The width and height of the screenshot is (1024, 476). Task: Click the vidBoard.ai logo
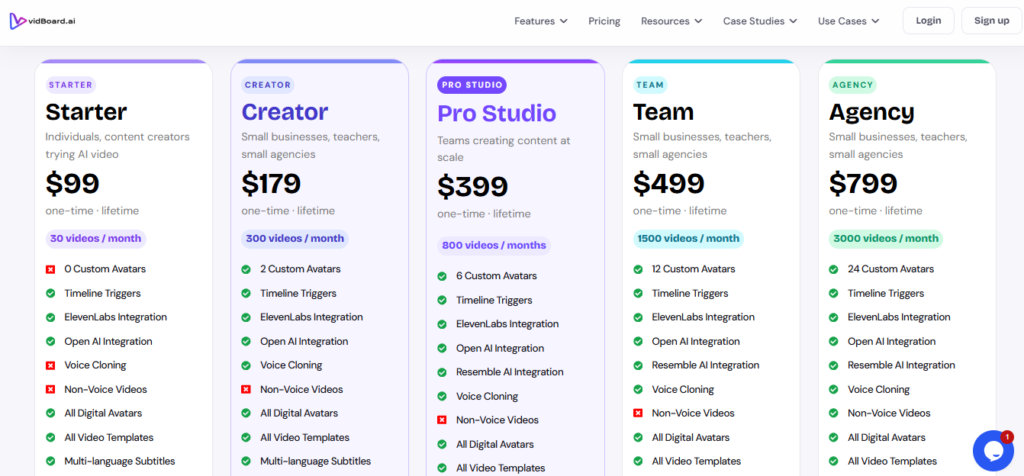(43, 21)
